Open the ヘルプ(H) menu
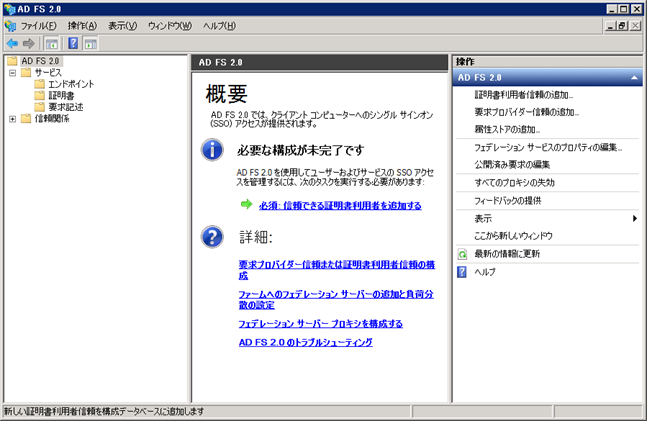 point(219,26)
